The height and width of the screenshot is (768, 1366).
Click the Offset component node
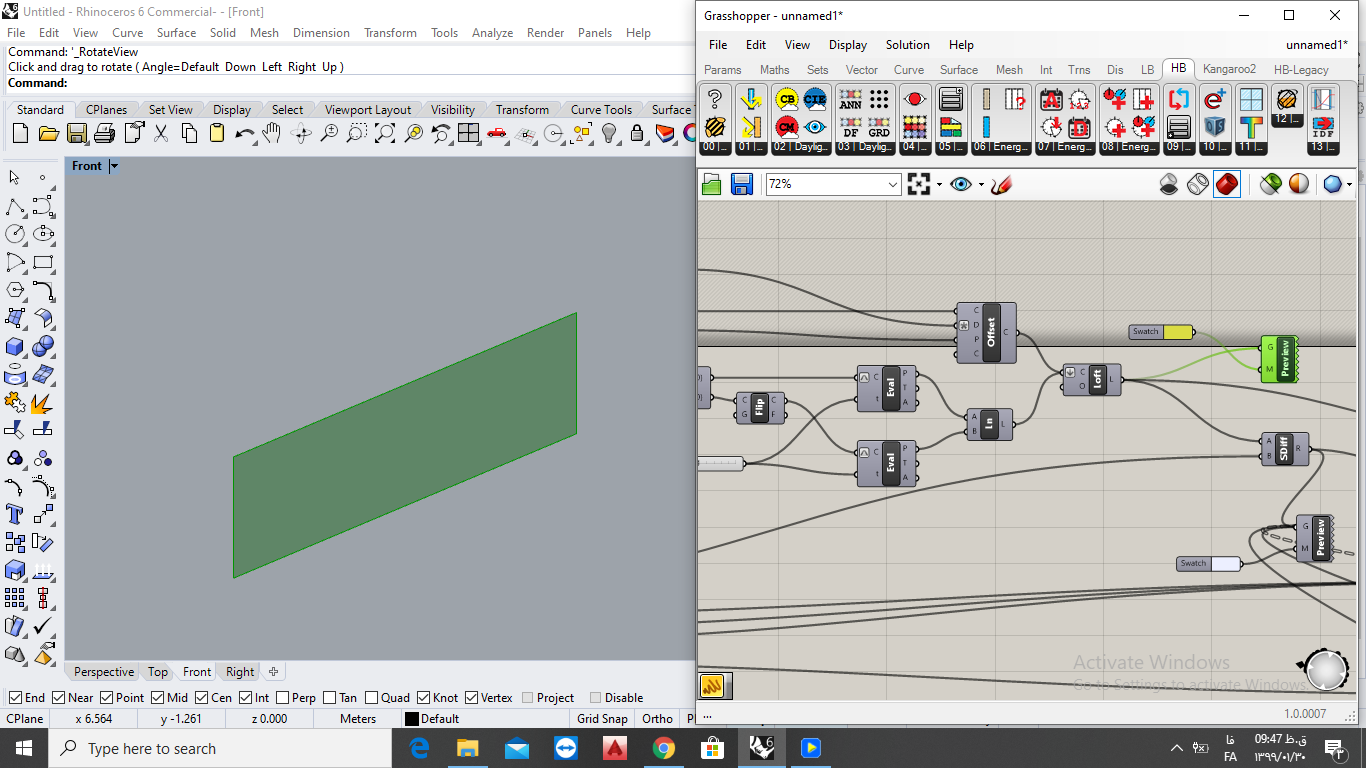coord(986,332)
